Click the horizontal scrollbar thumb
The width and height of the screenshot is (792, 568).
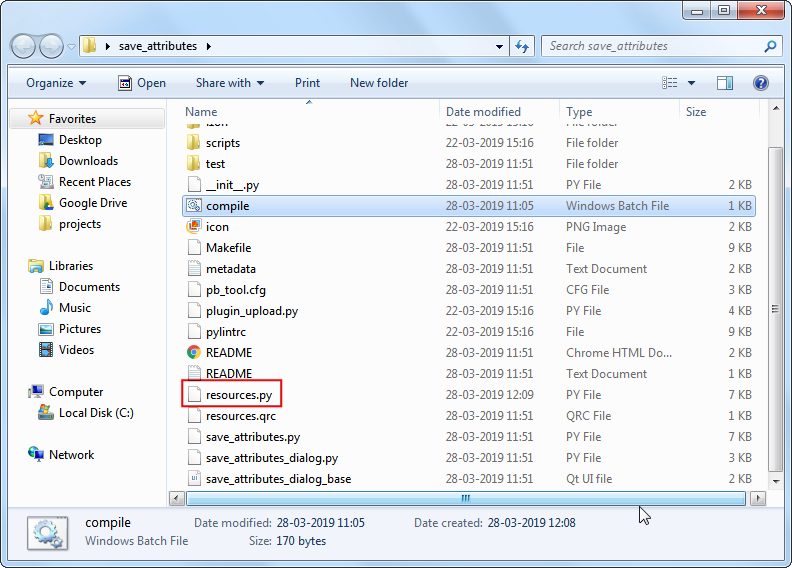click(x=465, y=498)
